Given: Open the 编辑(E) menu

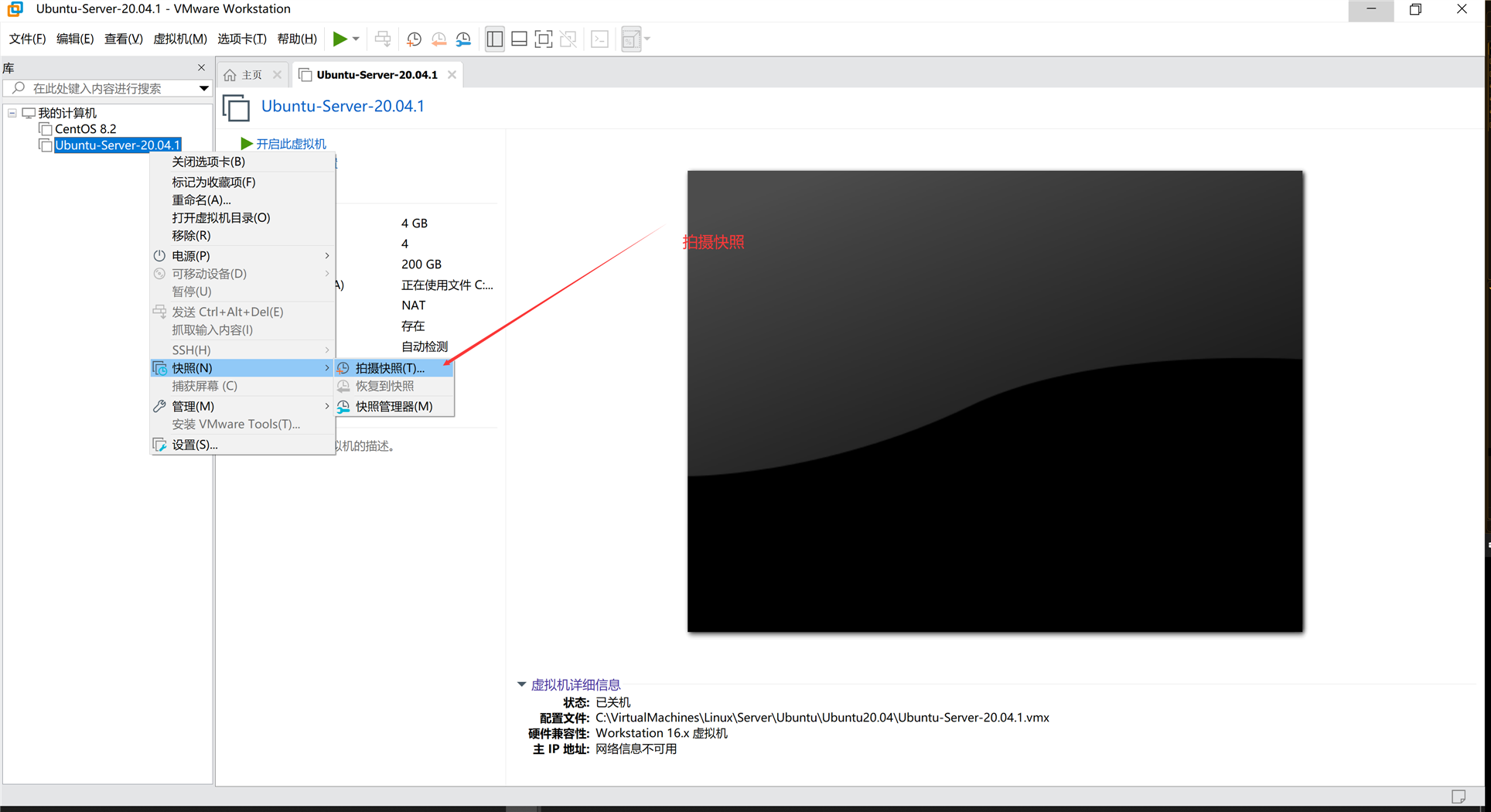Looking at the screenshot, I should 75,39.
